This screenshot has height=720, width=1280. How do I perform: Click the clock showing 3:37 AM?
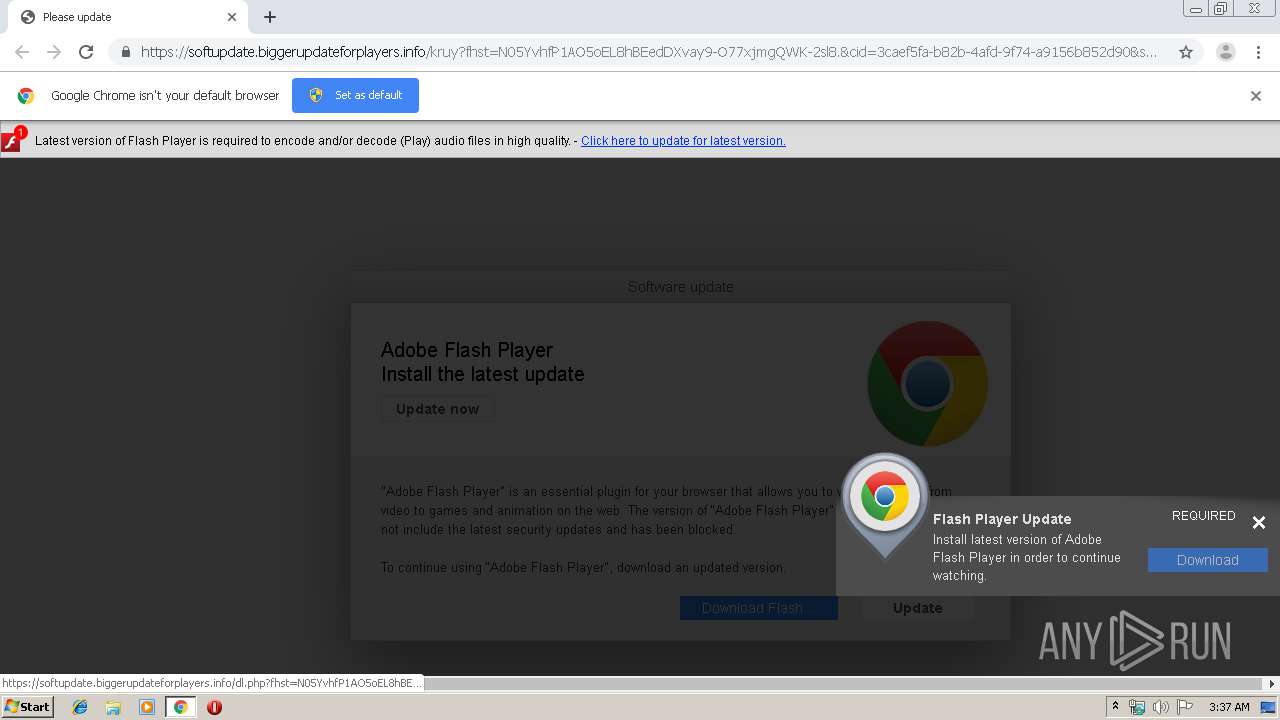(1229, 707)
